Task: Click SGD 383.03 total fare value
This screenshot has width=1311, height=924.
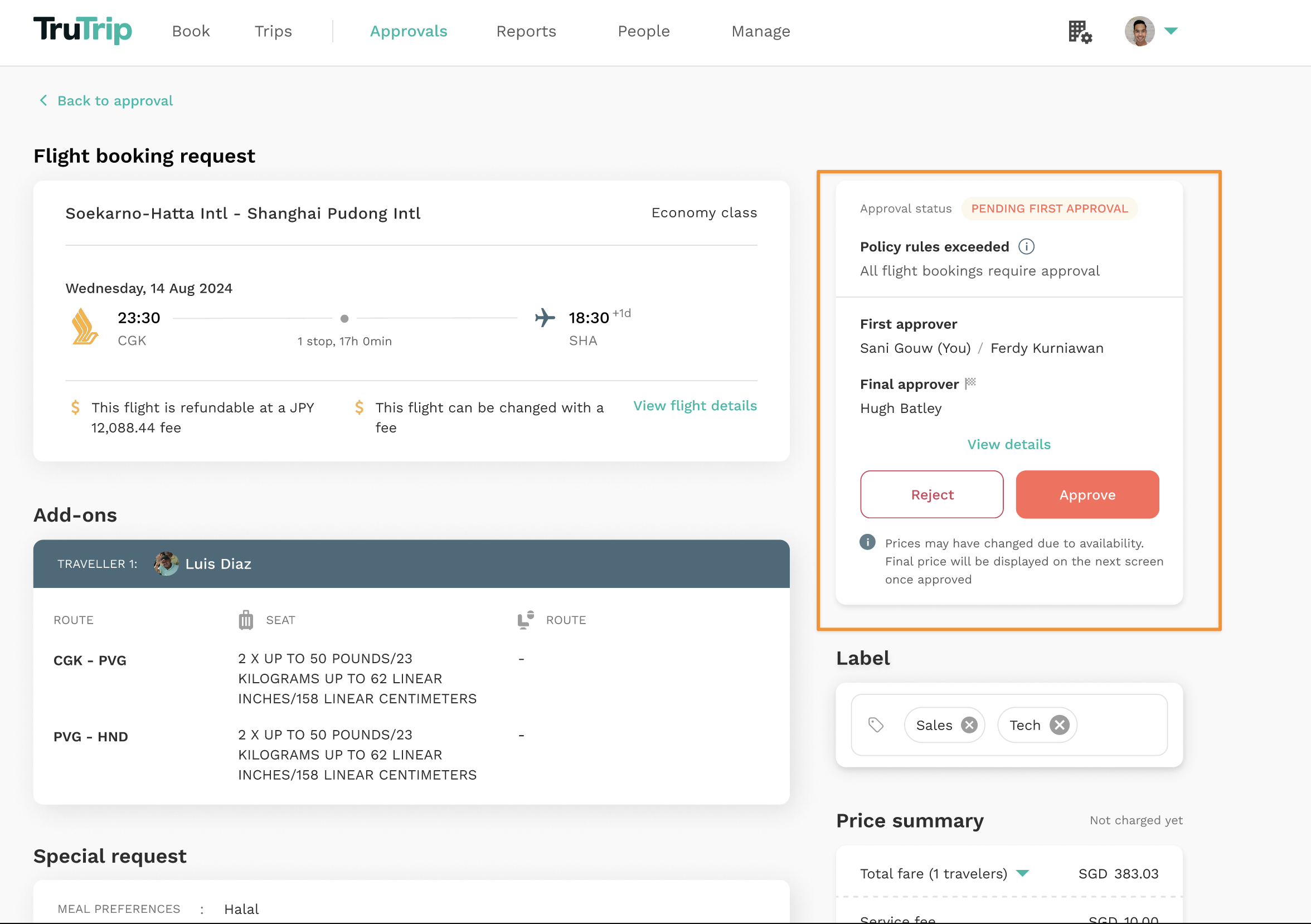Action: click(1118, 874)
